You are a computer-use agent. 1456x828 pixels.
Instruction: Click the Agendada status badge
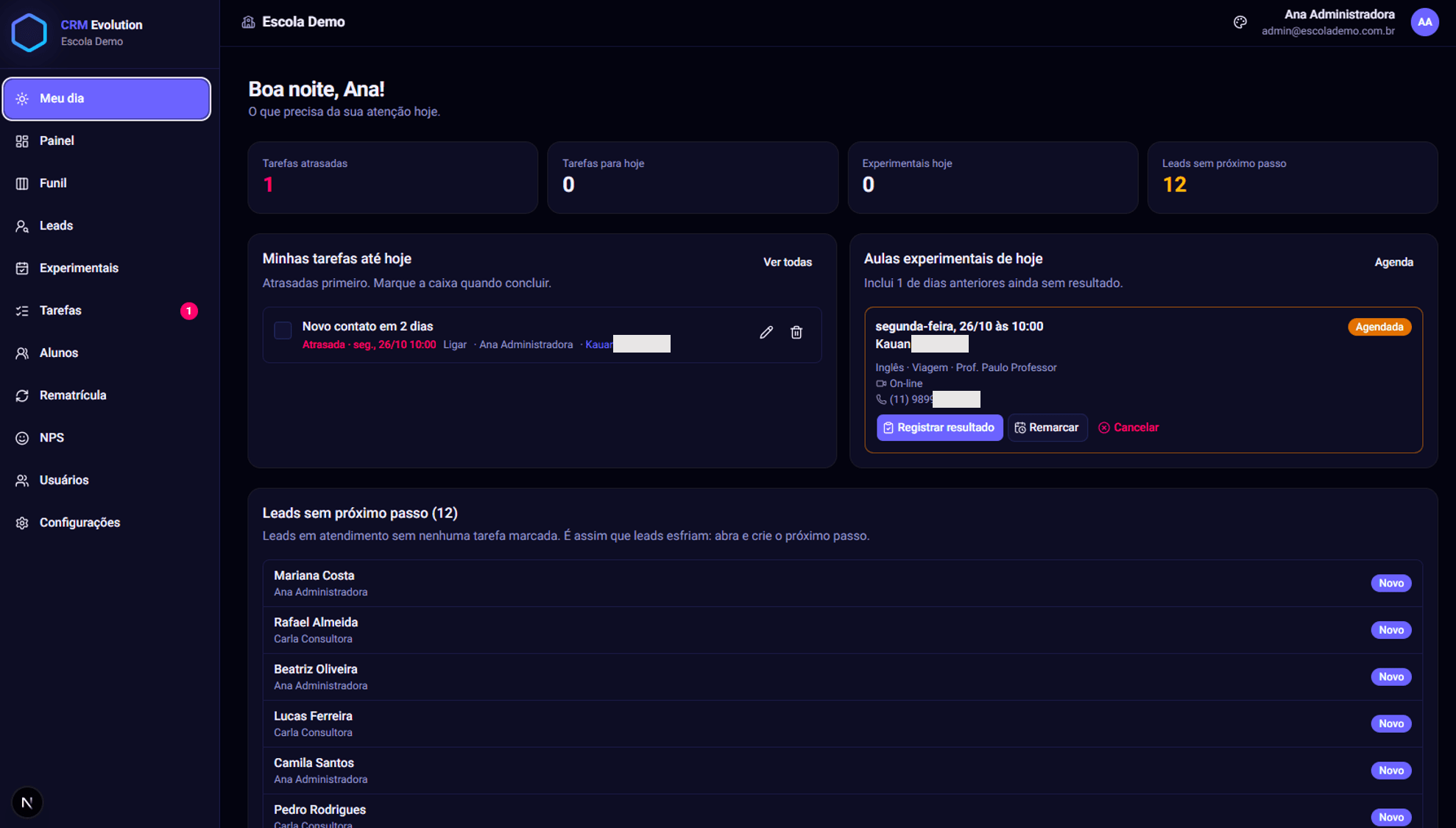[x=1379, y=327]
